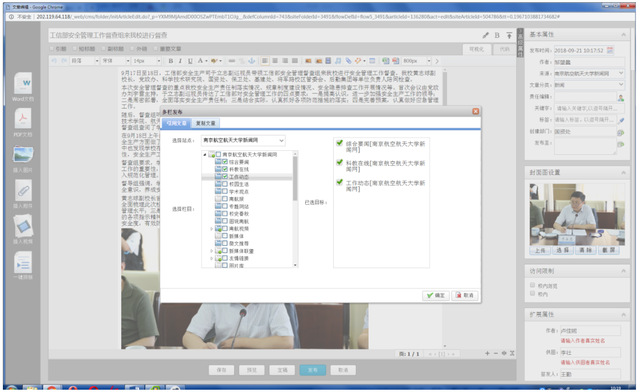This screenshot has height=392, width=640.
Task: Click the PDF文档 import icon
Action: coord(23,120)
